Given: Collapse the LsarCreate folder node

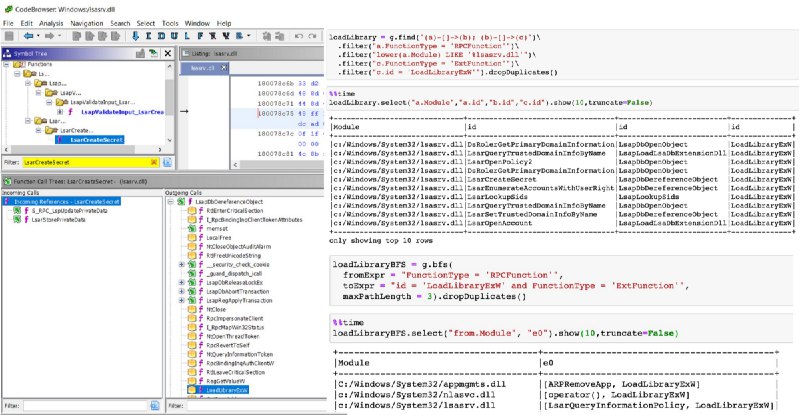Looking at the screenshot, I should pyautogui.click(x=38, y=130).
